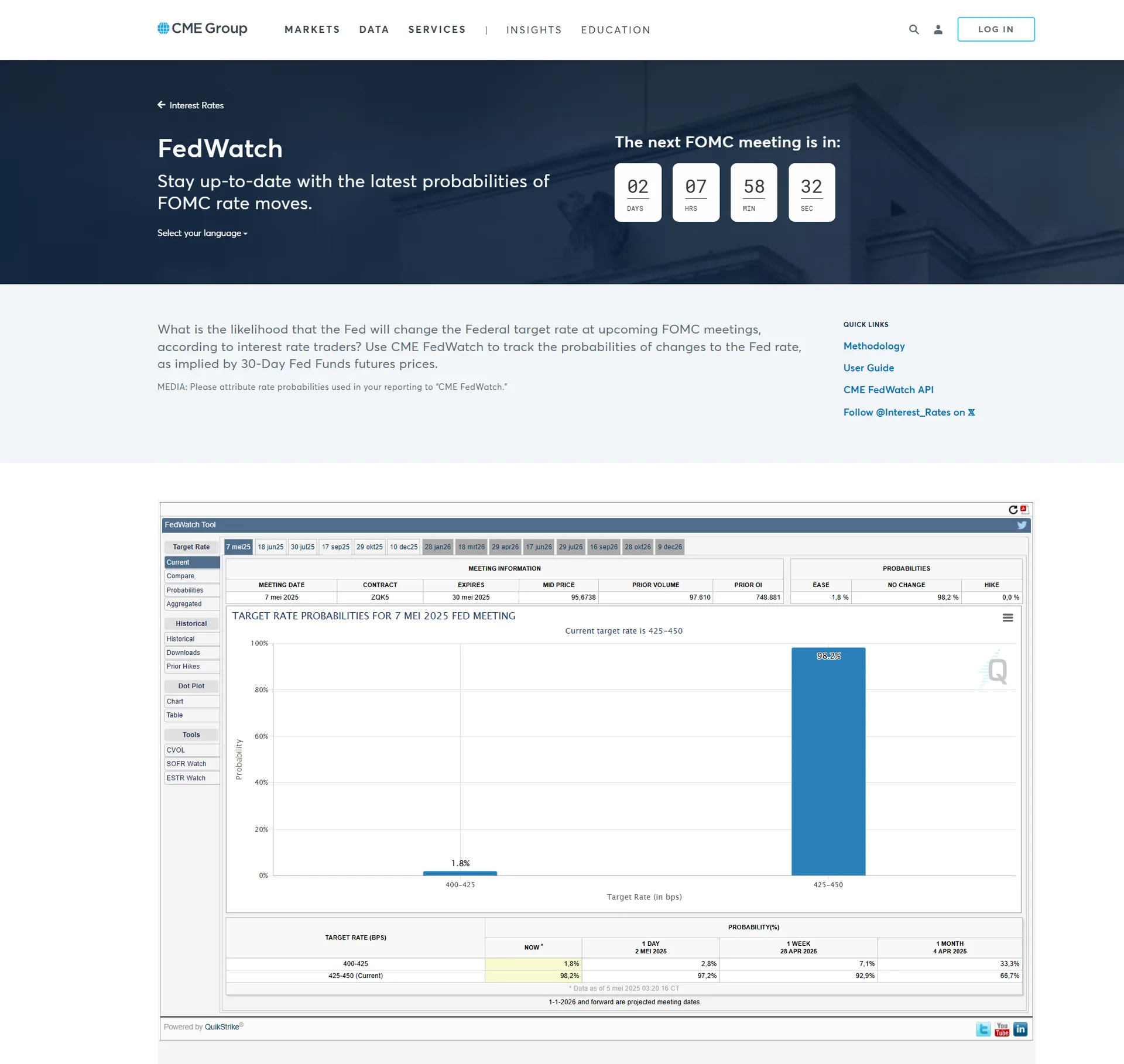Image resolution: width=1124 pixels, height=1064 pixels.
Task: Open Compare in the Target Rate sidebar
Action: click(192, 576)
